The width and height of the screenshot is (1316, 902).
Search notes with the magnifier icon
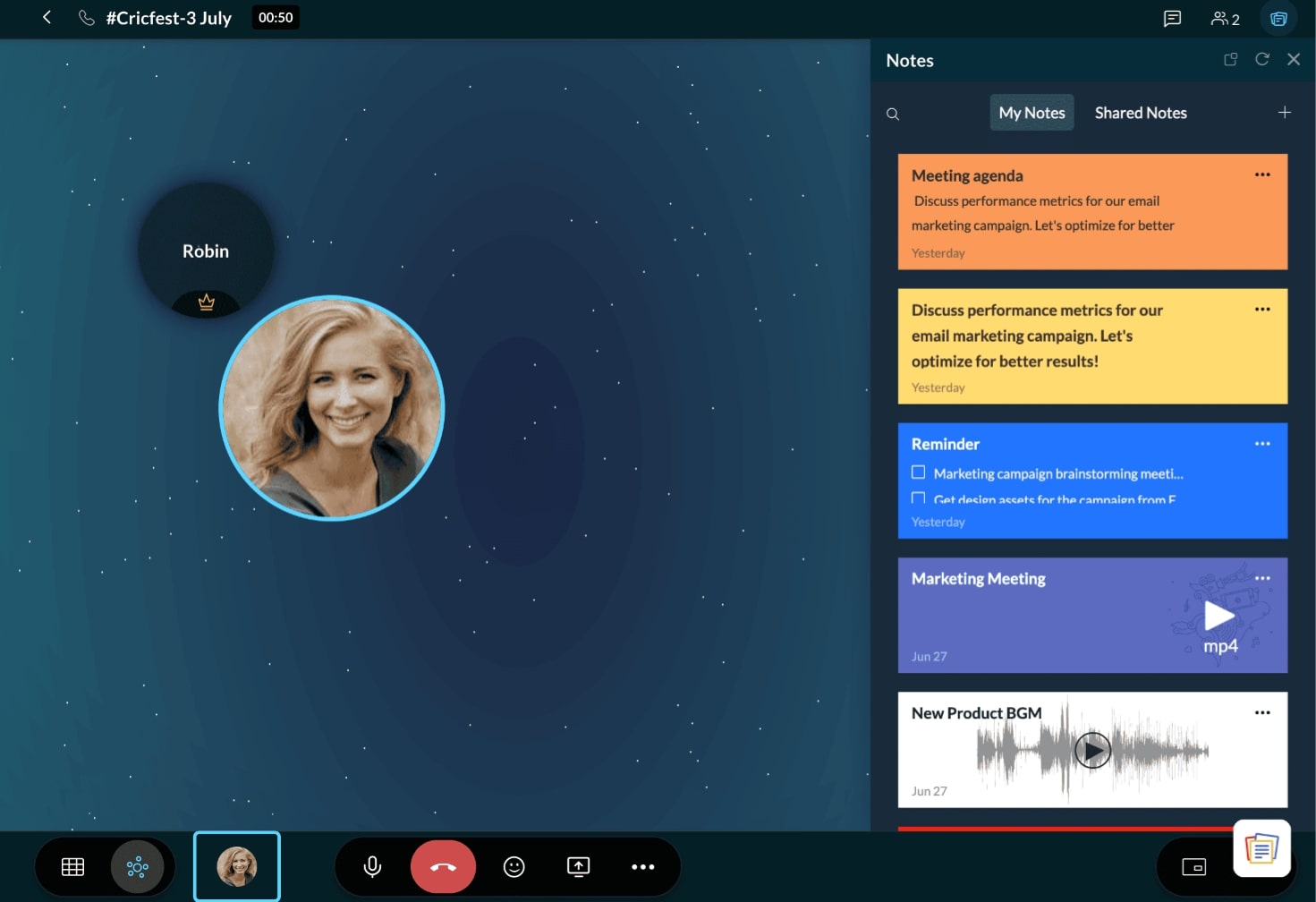[893, 114]
